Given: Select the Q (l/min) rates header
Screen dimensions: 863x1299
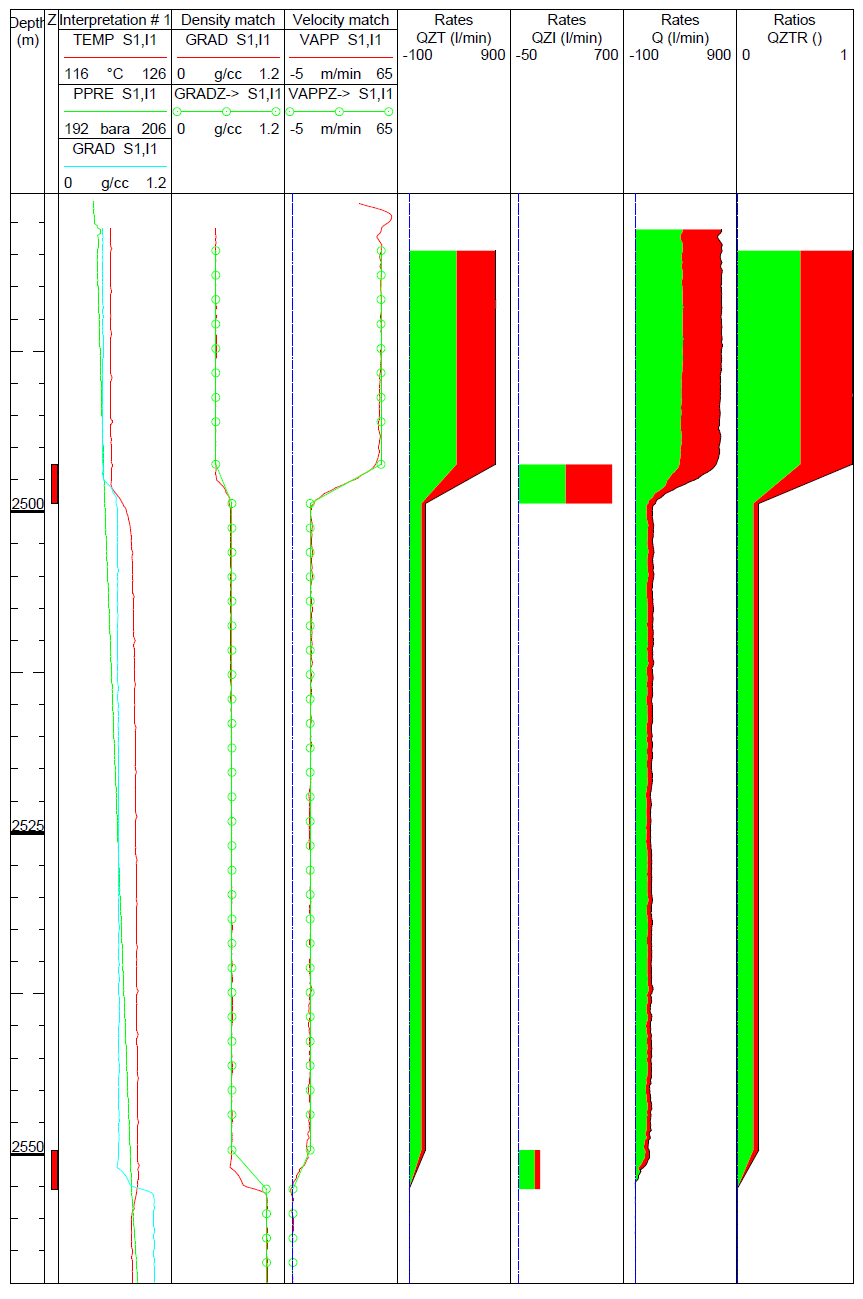Looking at the screenshot, I should click(680, 38).
